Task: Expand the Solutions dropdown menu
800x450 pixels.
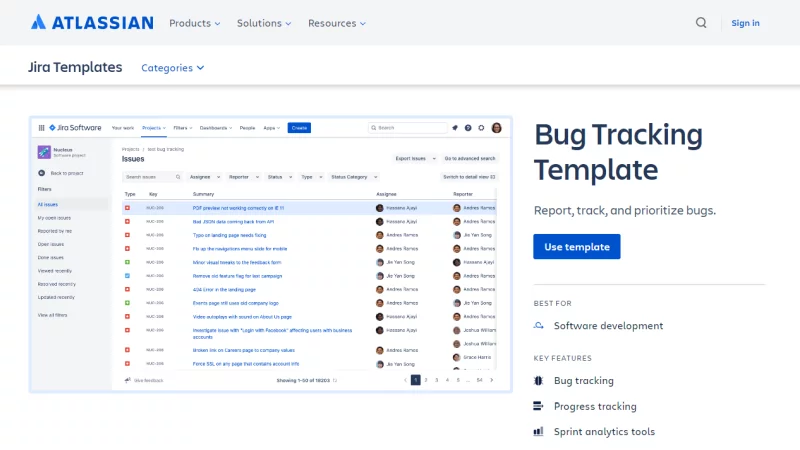Action: coord(264,23)
